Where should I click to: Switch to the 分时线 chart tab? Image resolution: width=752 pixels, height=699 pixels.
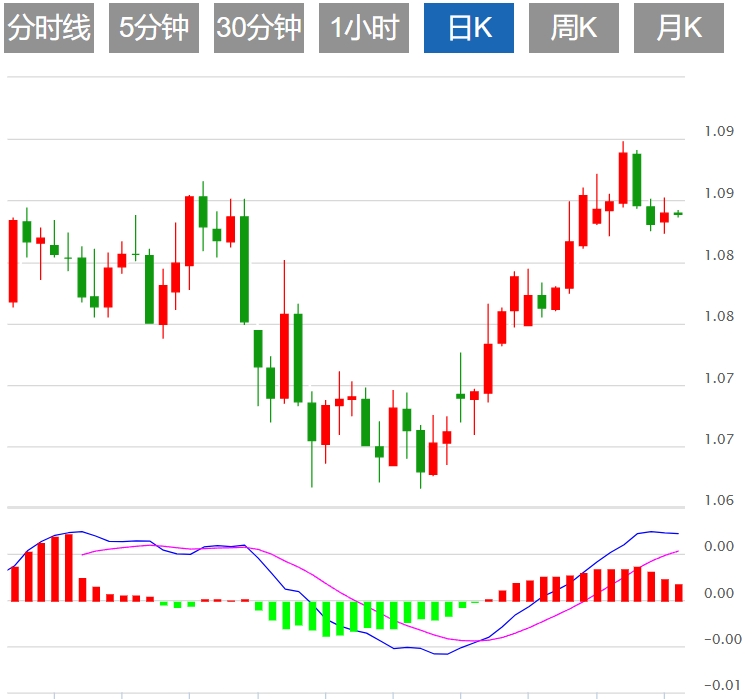point(49,28)
